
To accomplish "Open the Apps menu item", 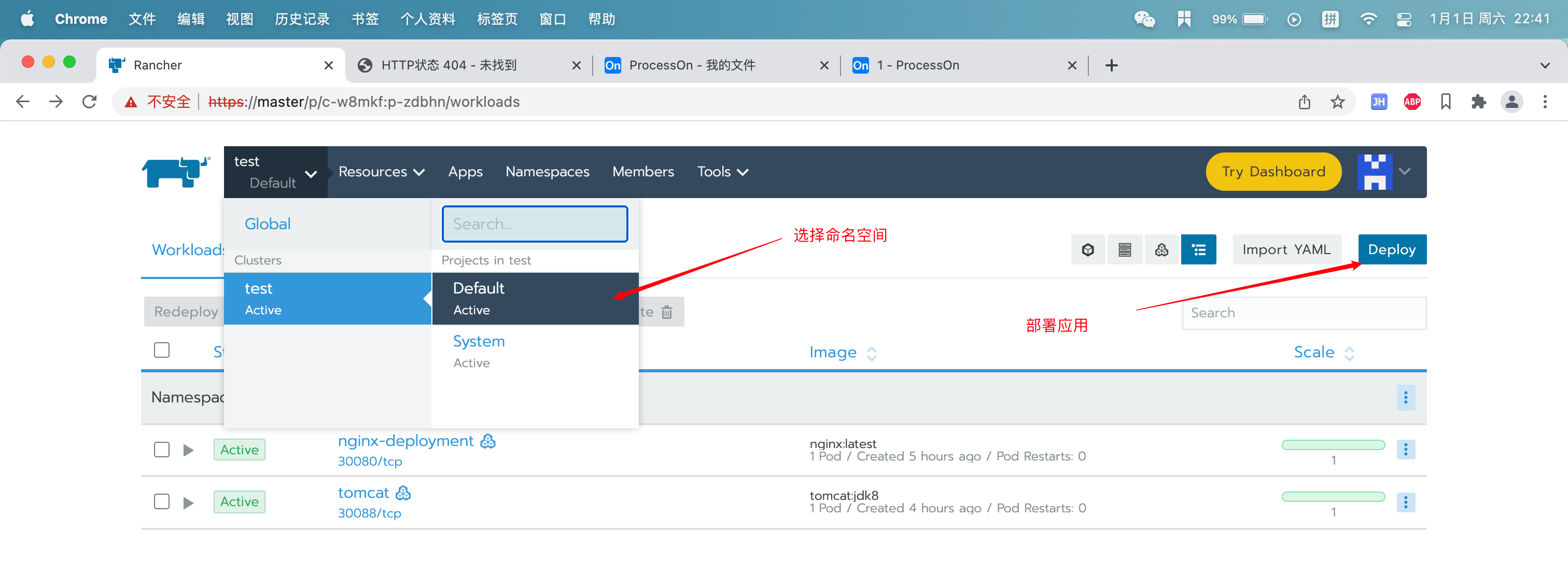I will coord(465,172).
